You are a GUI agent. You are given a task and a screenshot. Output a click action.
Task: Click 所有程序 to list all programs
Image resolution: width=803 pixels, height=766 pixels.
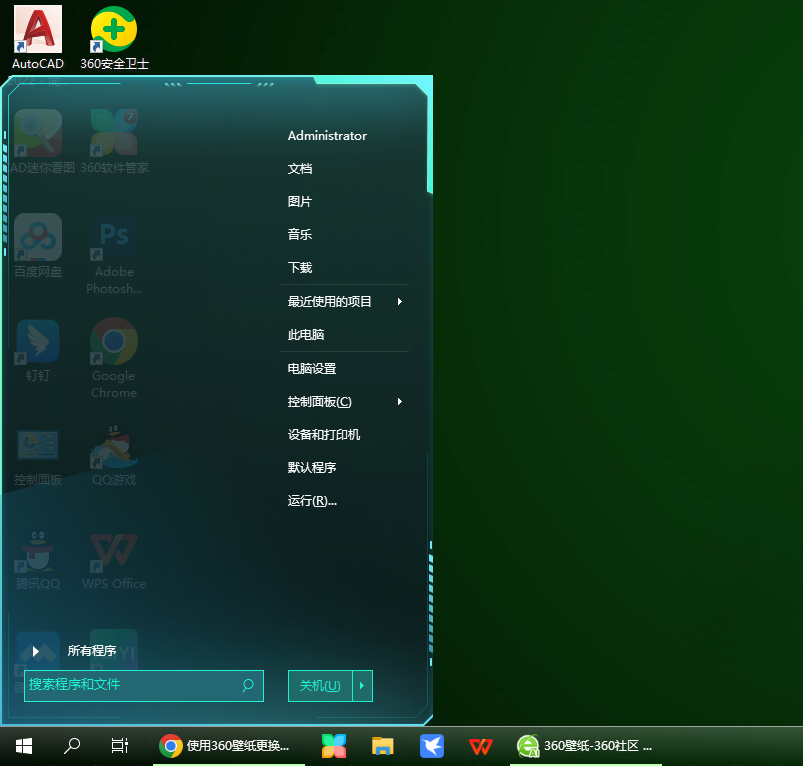click(x=95, y=650)
